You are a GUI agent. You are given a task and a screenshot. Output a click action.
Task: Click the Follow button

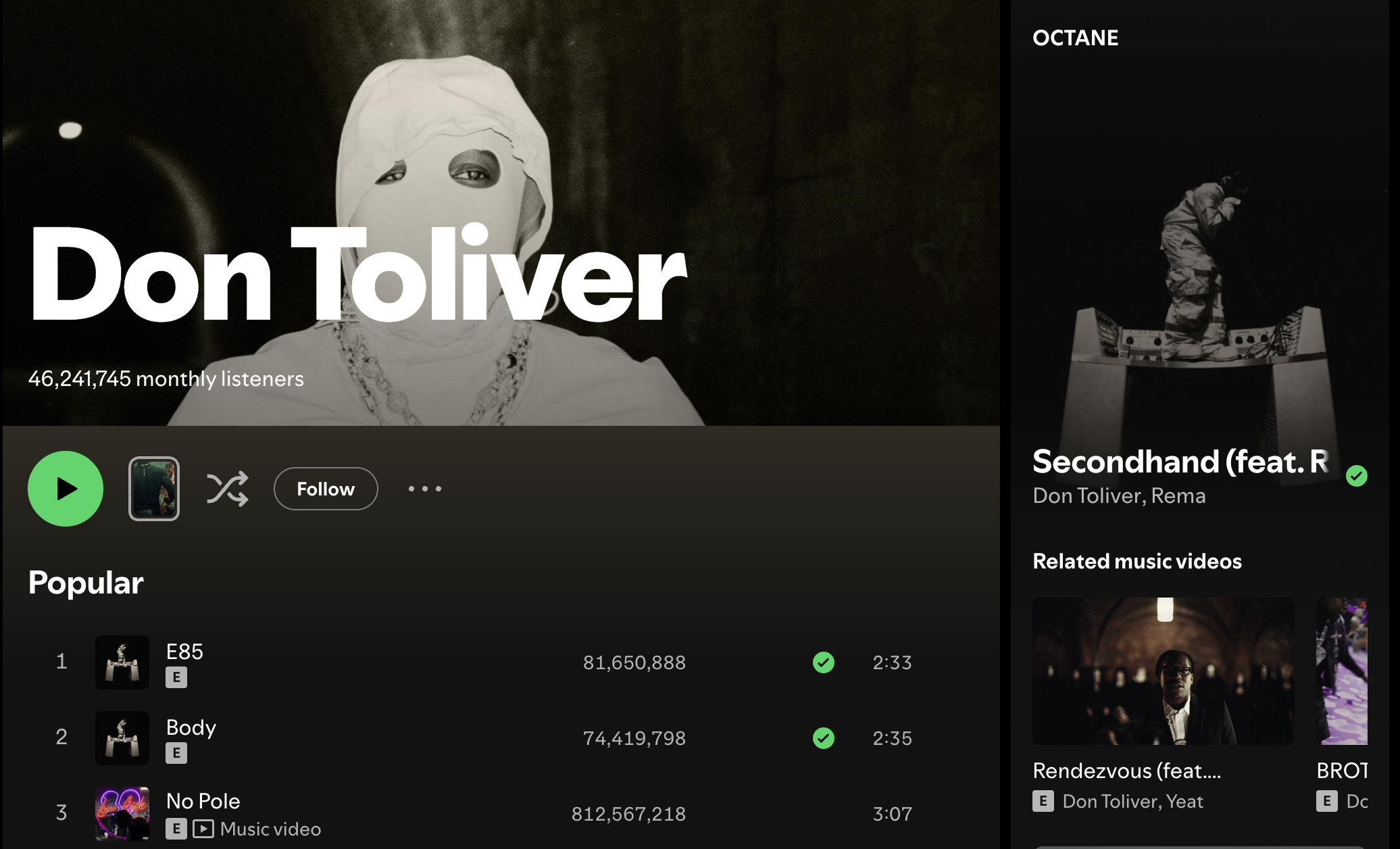[x=326, y=489]
